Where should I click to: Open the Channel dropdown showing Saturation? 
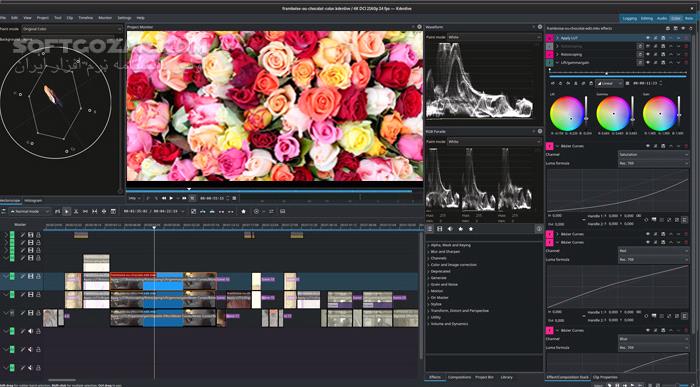coord(653,154)
